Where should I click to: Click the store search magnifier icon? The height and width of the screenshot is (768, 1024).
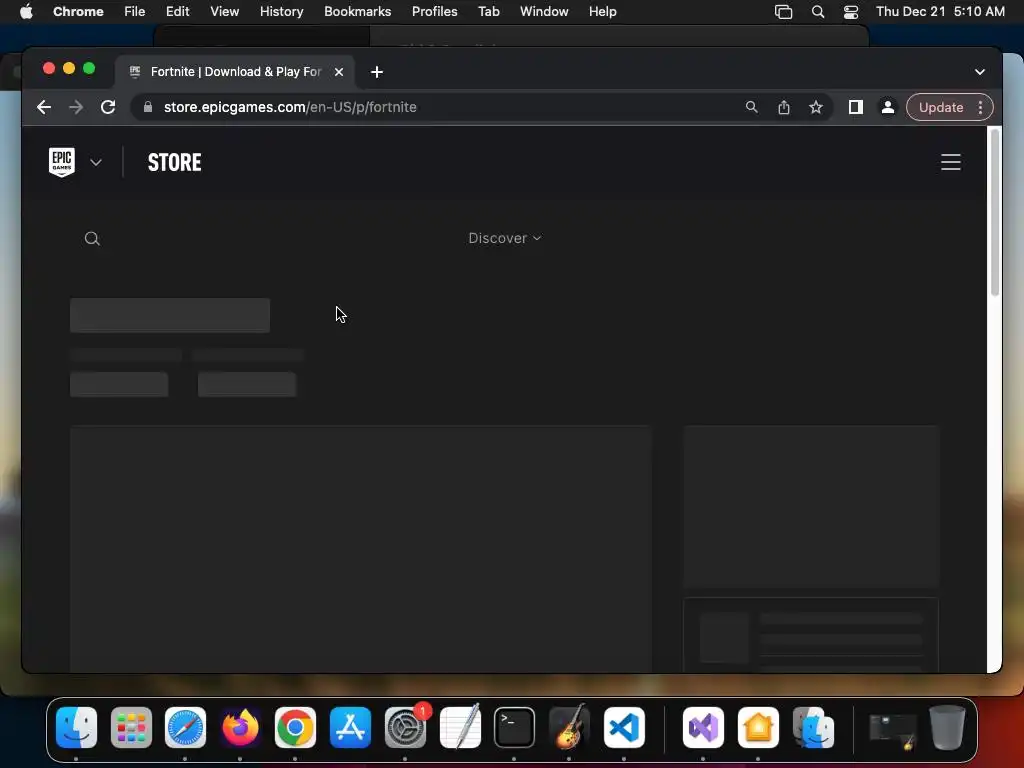click(x=92, y=238)
